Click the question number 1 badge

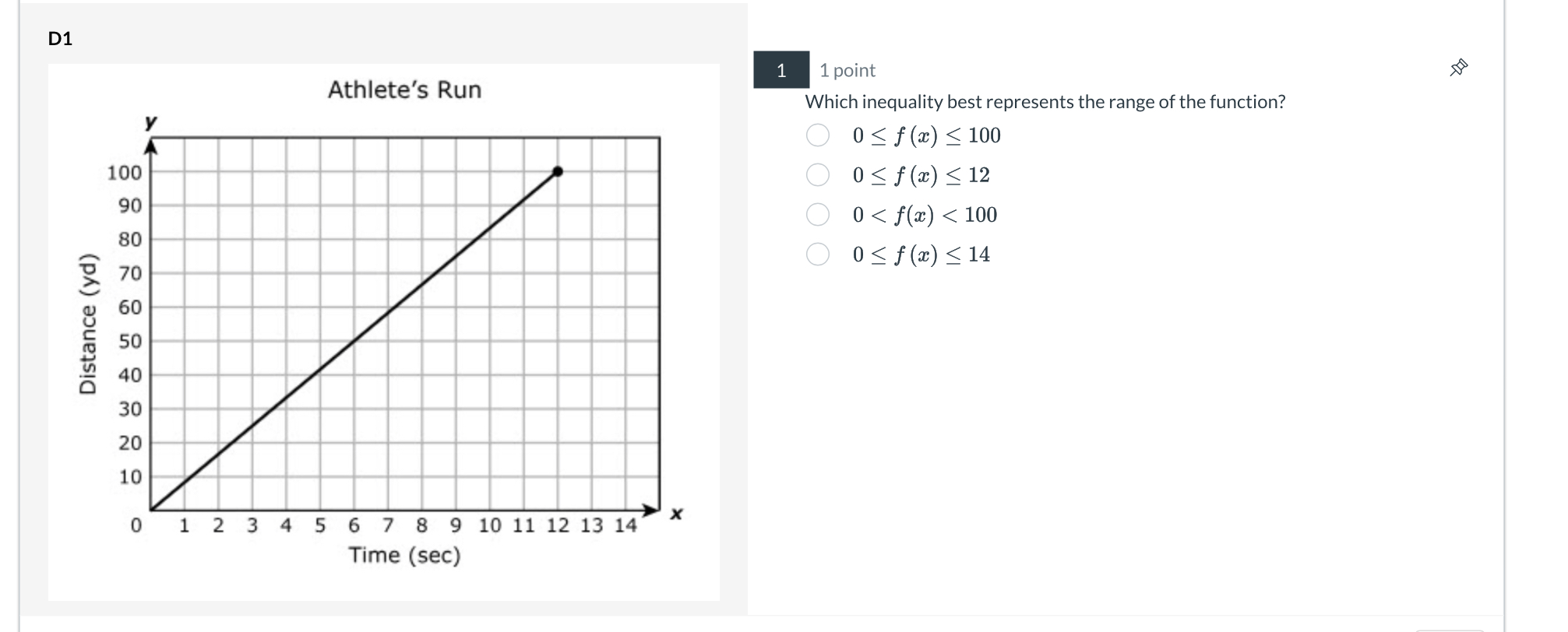(781, 70)
